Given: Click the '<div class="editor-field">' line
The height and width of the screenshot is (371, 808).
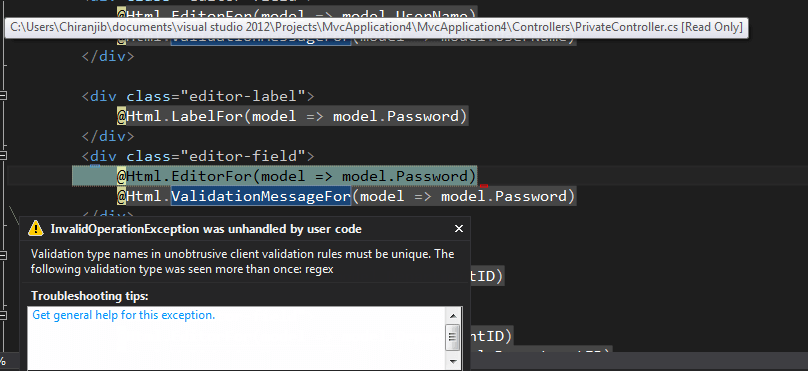Looking at the screenshot, I should point(197,156).
